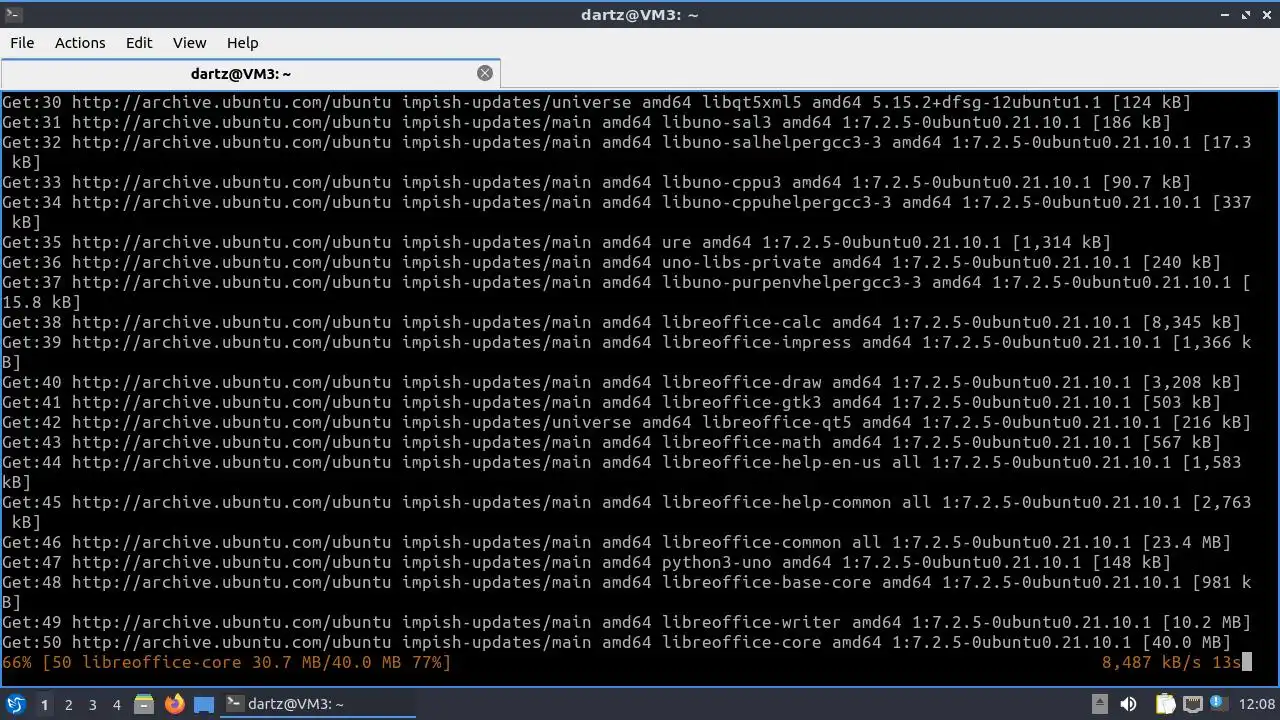Click the Get:38 libreoffice-calc line
Viewport: 1280px width, 720px height.
click(x=621, y=322)
